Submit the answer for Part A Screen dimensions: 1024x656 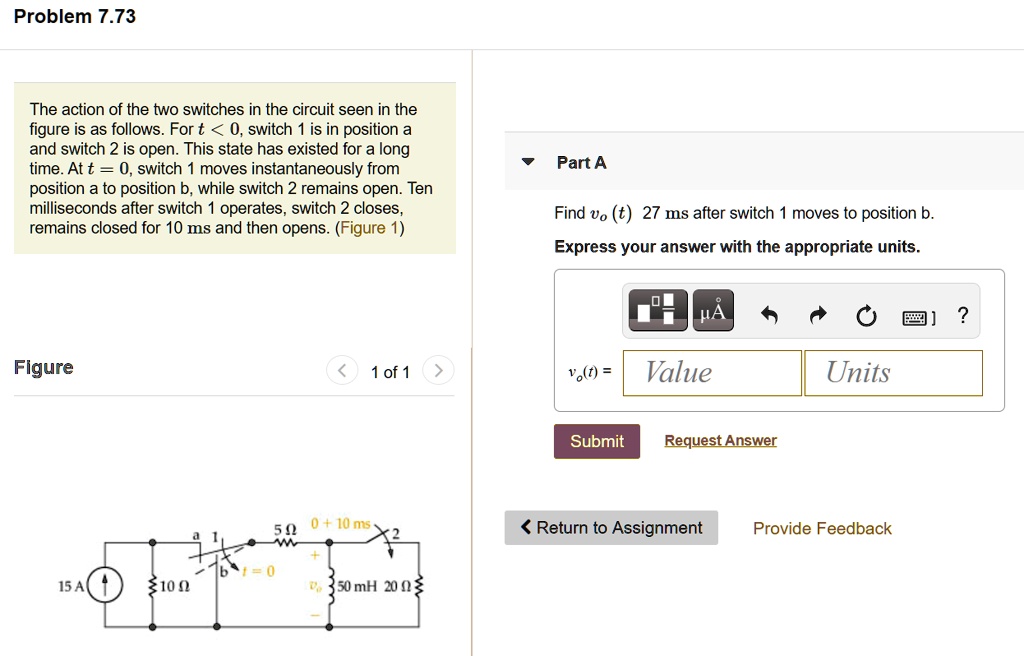coord(596,440)
